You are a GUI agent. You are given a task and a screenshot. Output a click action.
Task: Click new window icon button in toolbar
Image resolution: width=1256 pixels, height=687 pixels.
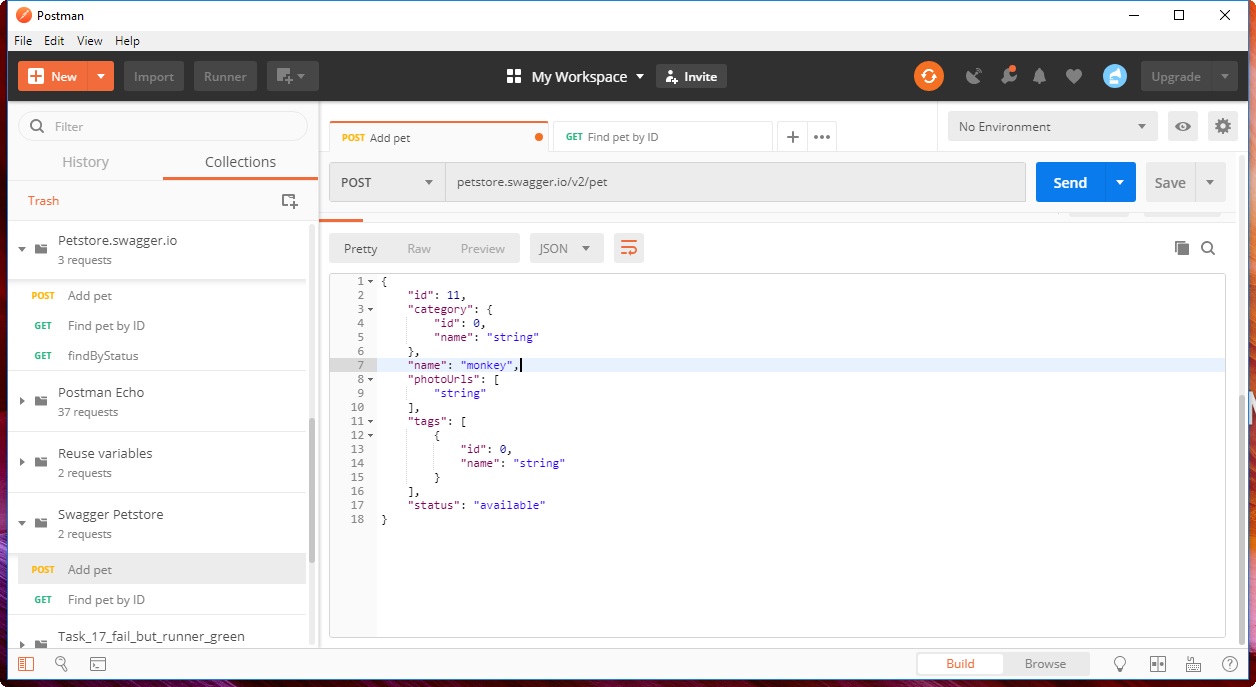[x=293, y=77]
